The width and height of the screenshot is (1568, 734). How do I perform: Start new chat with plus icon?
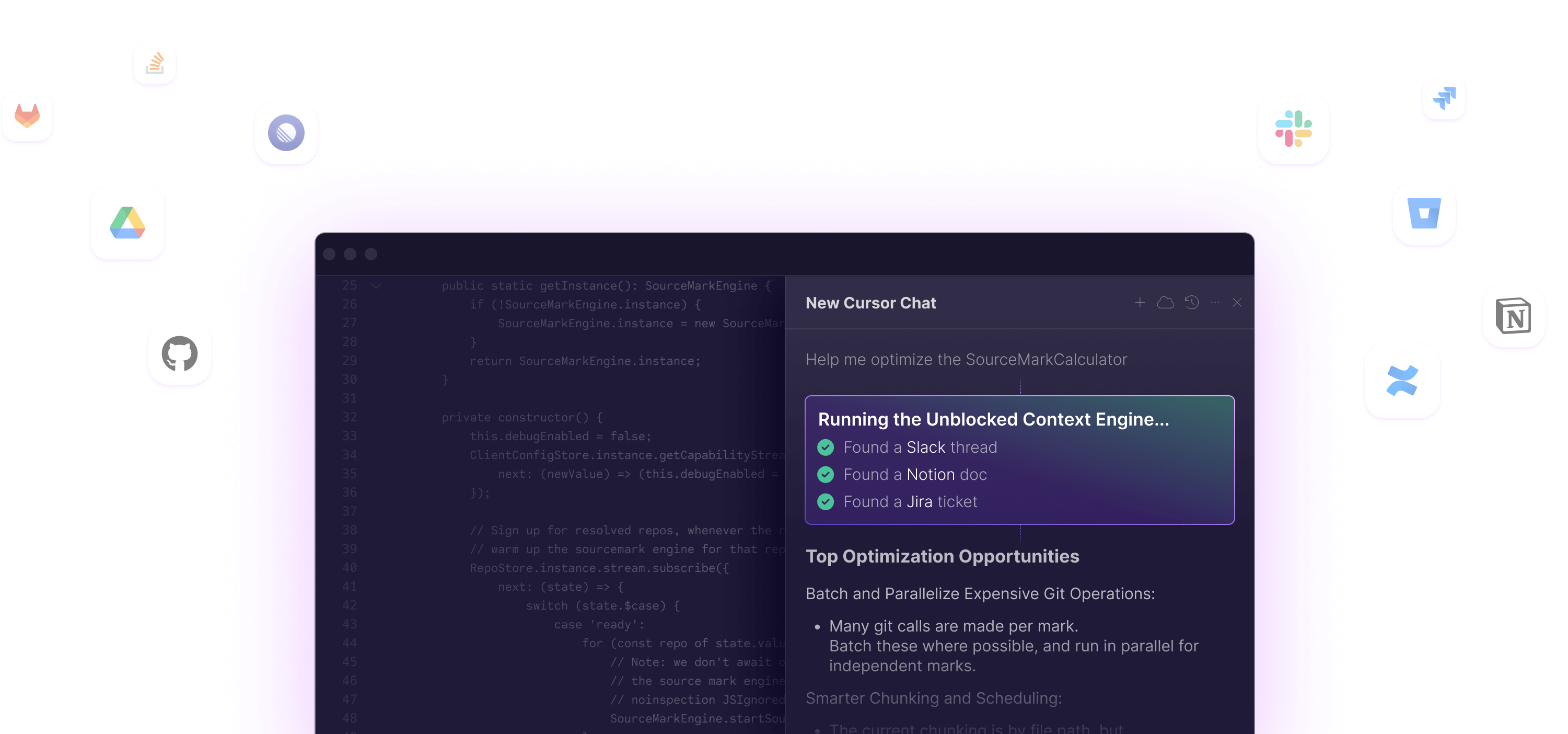(1140, 302)
